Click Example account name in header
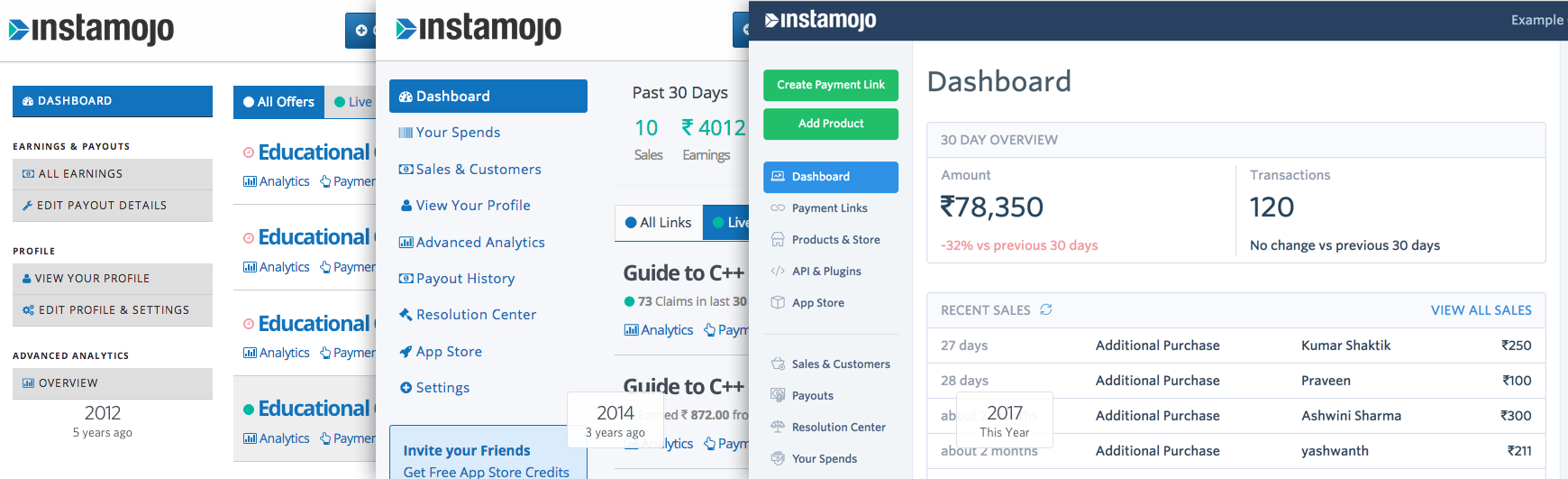The image size is (1568, 479). pos(1537,20)
